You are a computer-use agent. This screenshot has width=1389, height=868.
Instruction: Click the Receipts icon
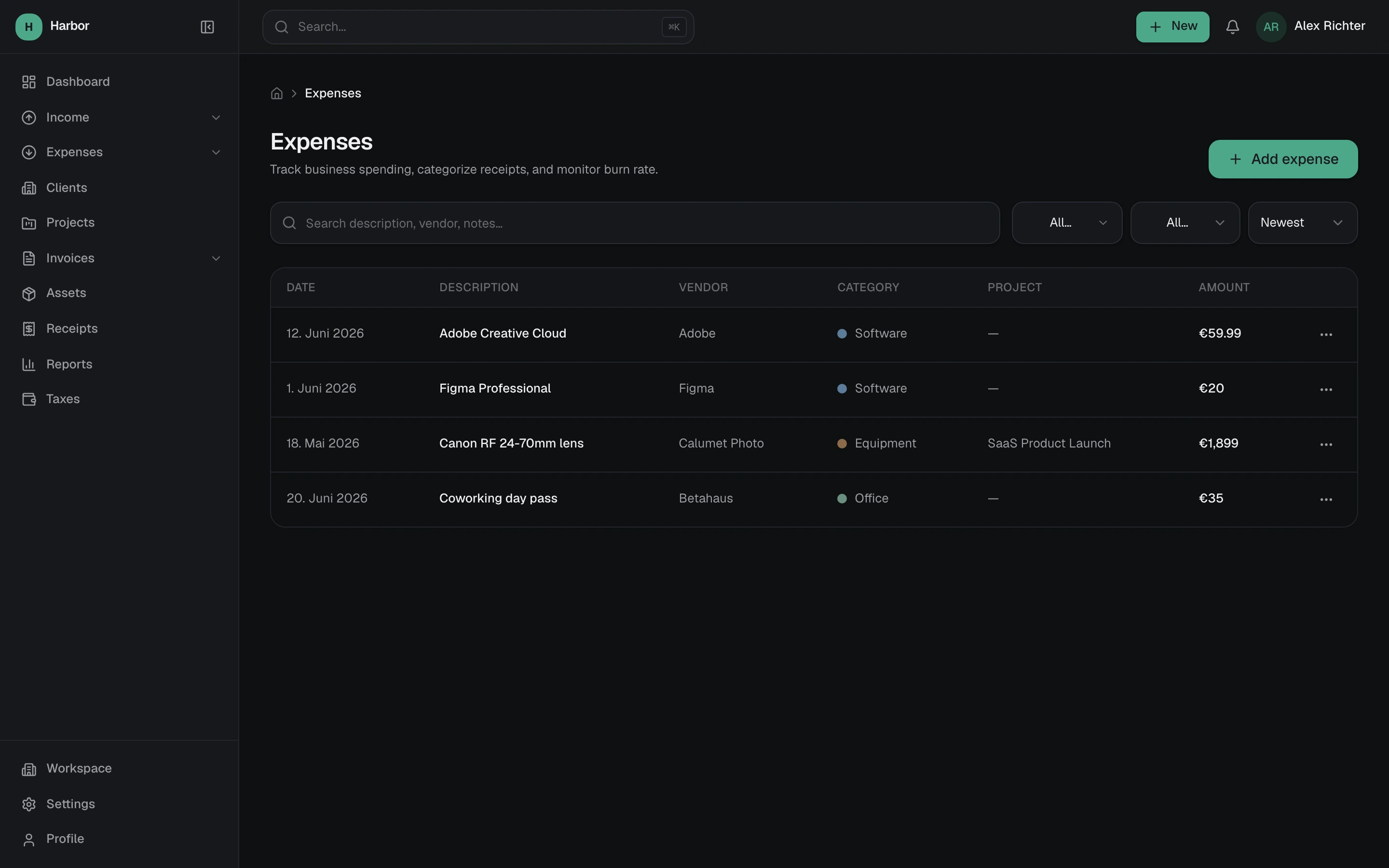pyautogui.click(x=29, y=329)
